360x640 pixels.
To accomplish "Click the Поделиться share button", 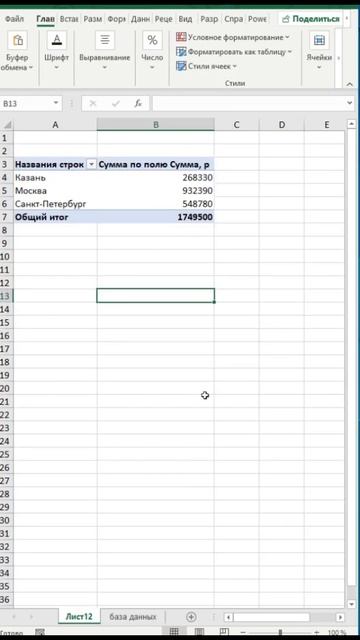I will pyautogui.click(x=311, y=19).
